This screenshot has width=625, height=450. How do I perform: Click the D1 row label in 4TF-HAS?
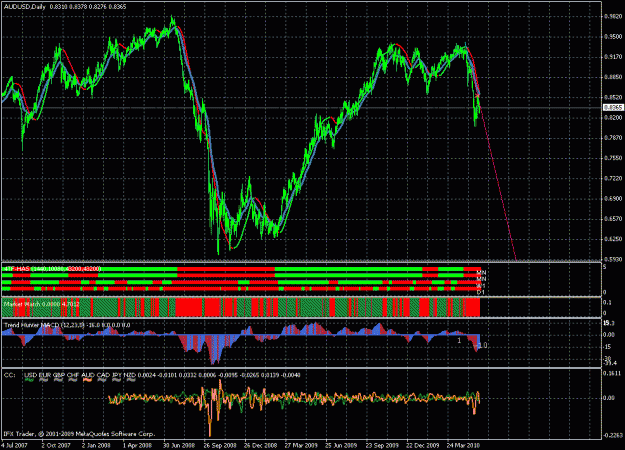tap(481, 292)
